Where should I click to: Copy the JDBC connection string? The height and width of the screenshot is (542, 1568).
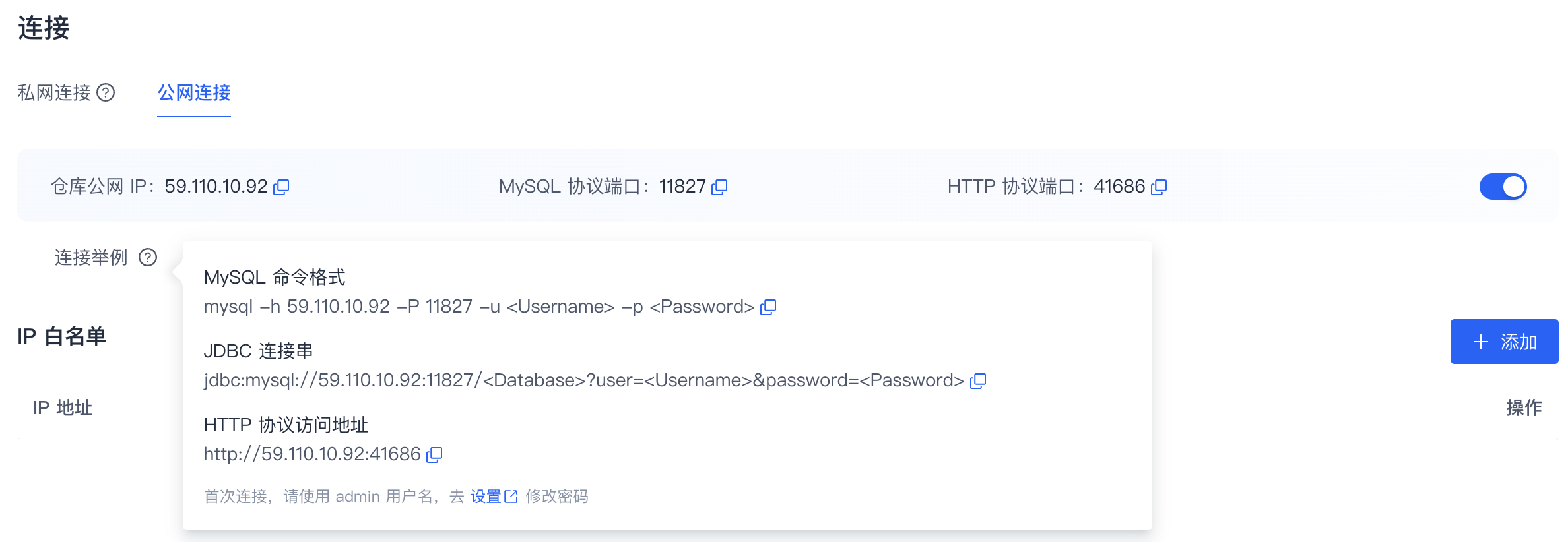click(x=978, y=381)
